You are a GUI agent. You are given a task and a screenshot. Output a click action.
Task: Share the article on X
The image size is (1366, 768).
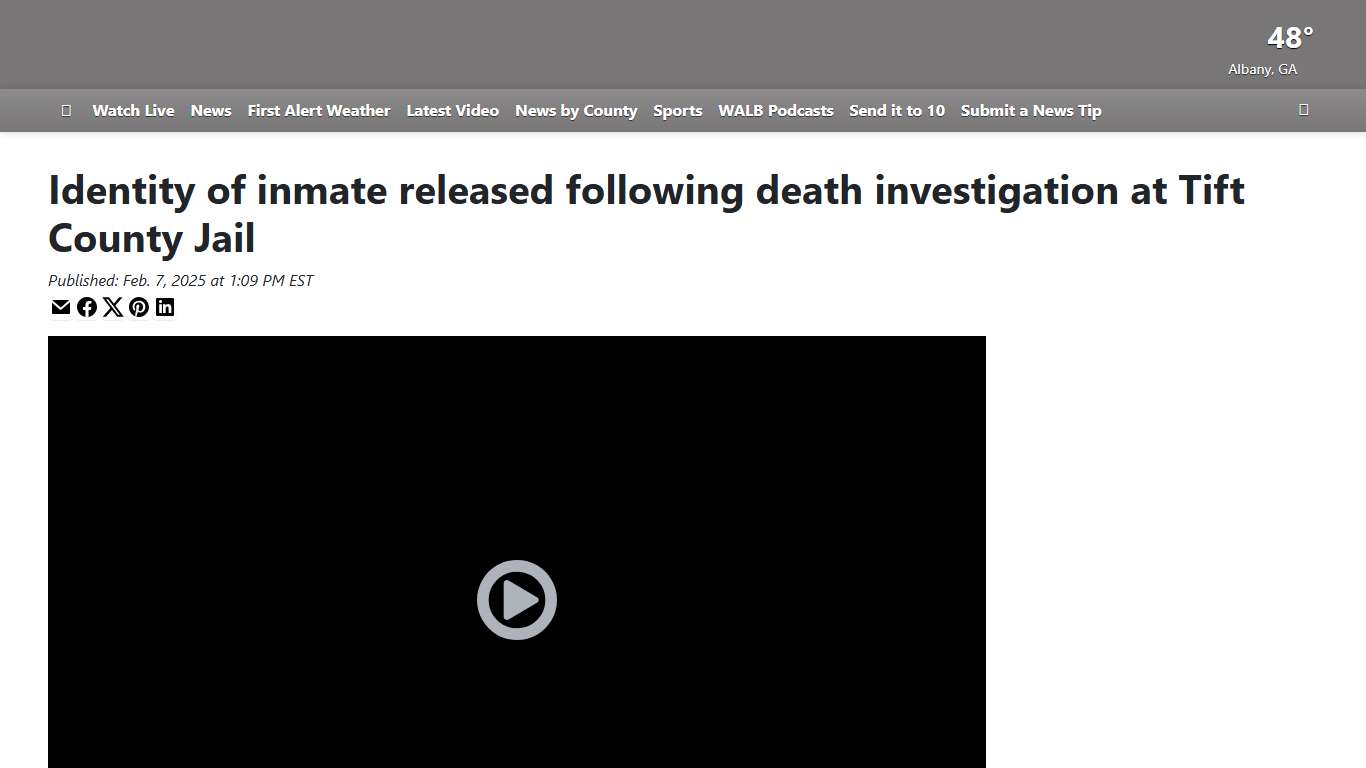pos(113,307)
